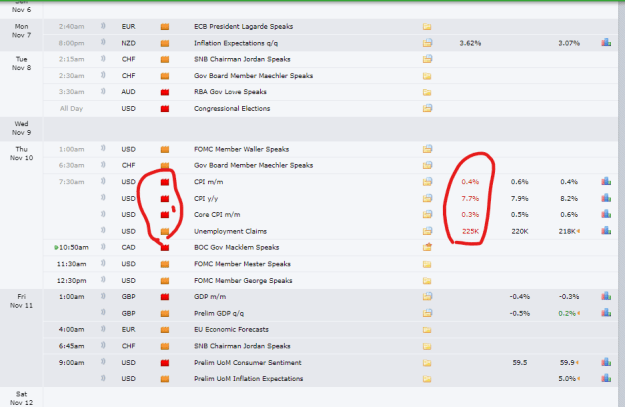Open detail folder for EU Economic Forecasts
Screen dimensions: 625x407
click(x=427, y=330)
